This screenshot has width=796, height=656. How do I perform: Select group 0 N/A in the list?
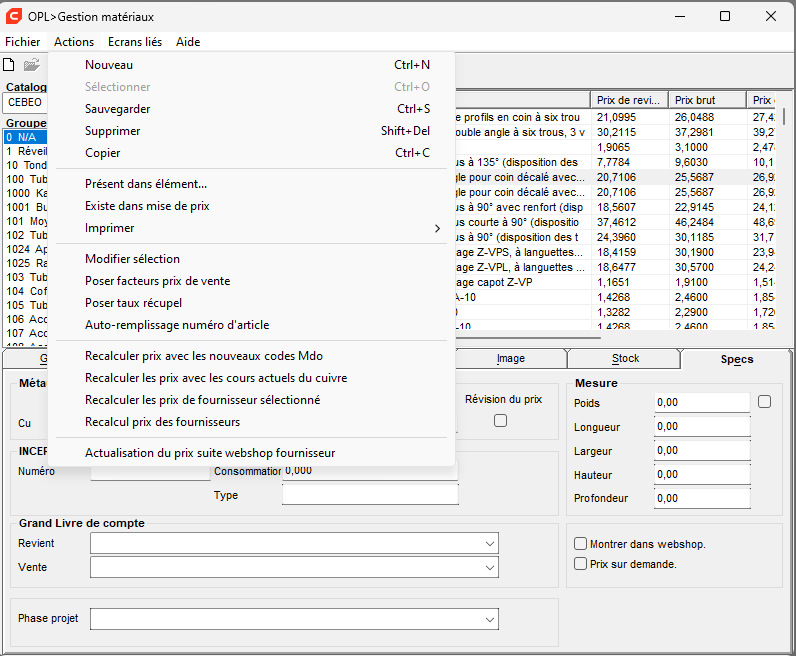tap(26, 137)
